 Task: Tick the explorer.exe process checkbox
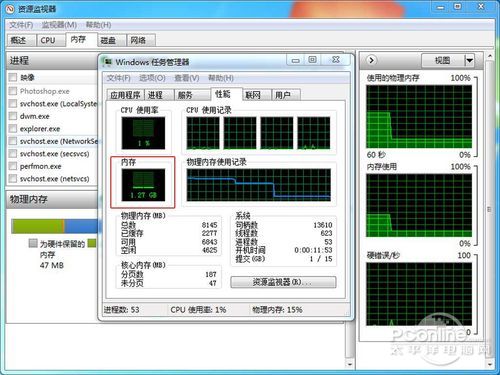[x=13, y=128]
